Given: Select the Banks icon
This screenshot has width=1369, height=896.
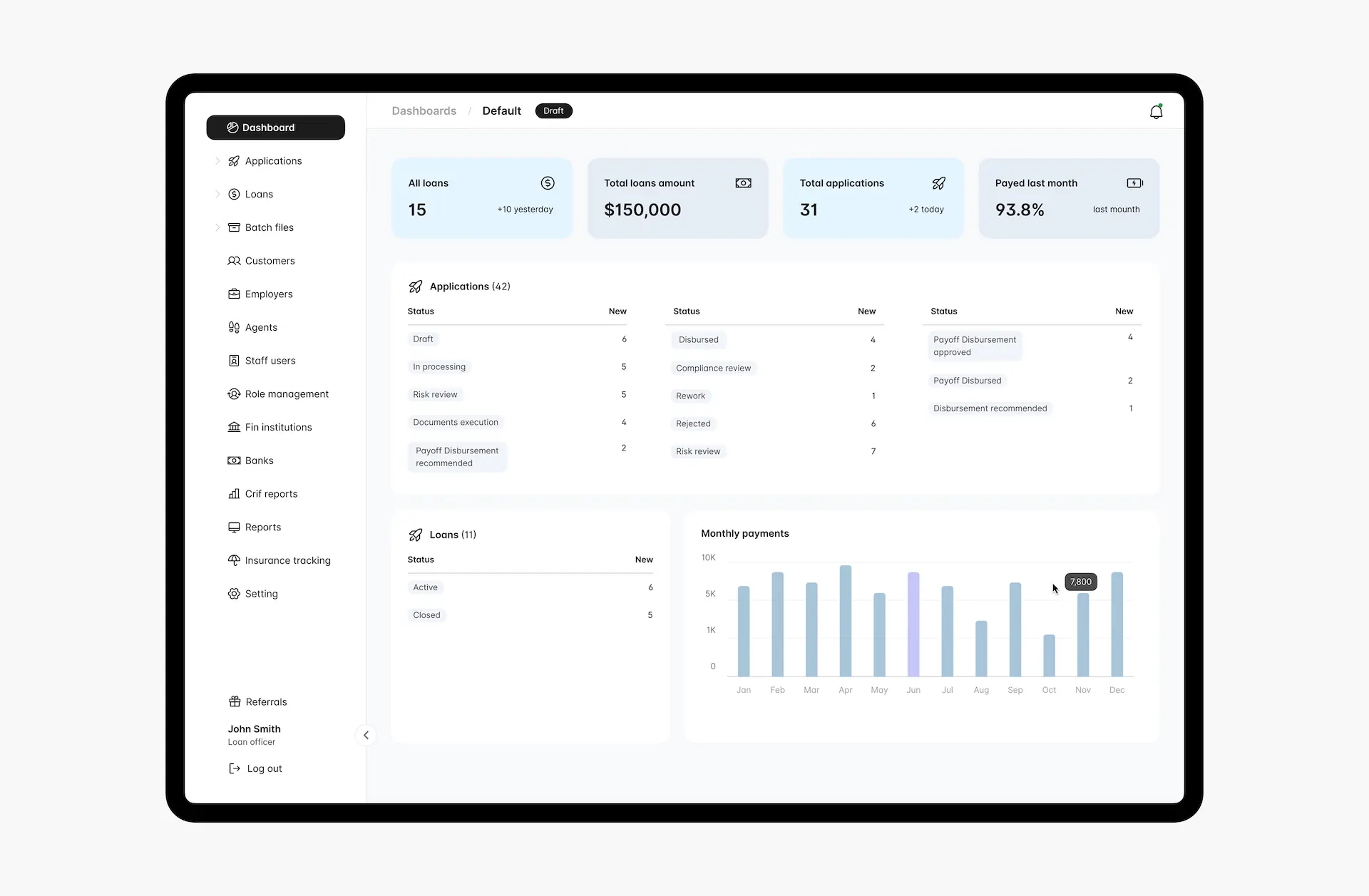Looking at the screenshot, I should coord(234,460).
